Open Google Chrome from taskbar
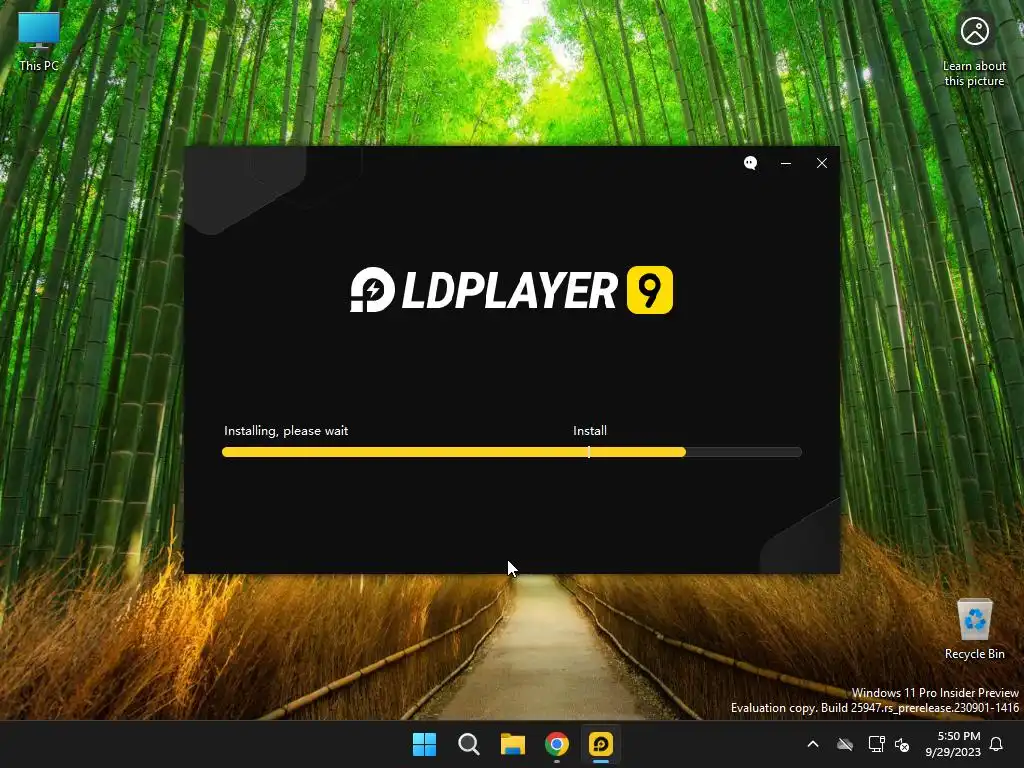 pyautogui.click(x=557, y=744)
